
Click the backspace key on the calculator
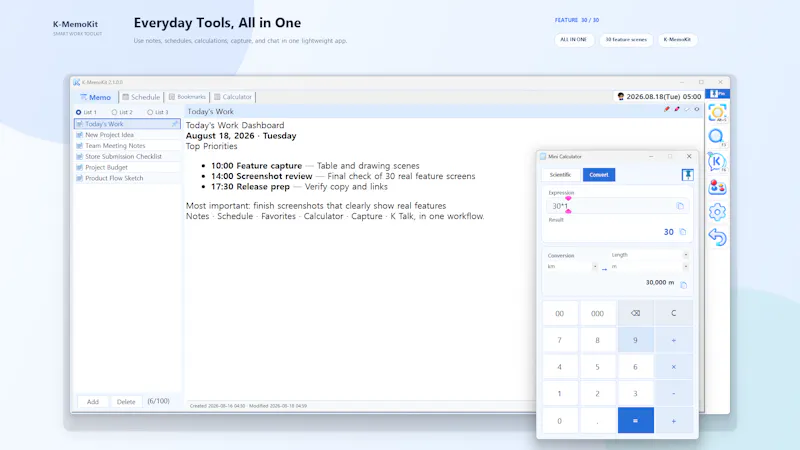coord(635,313)
